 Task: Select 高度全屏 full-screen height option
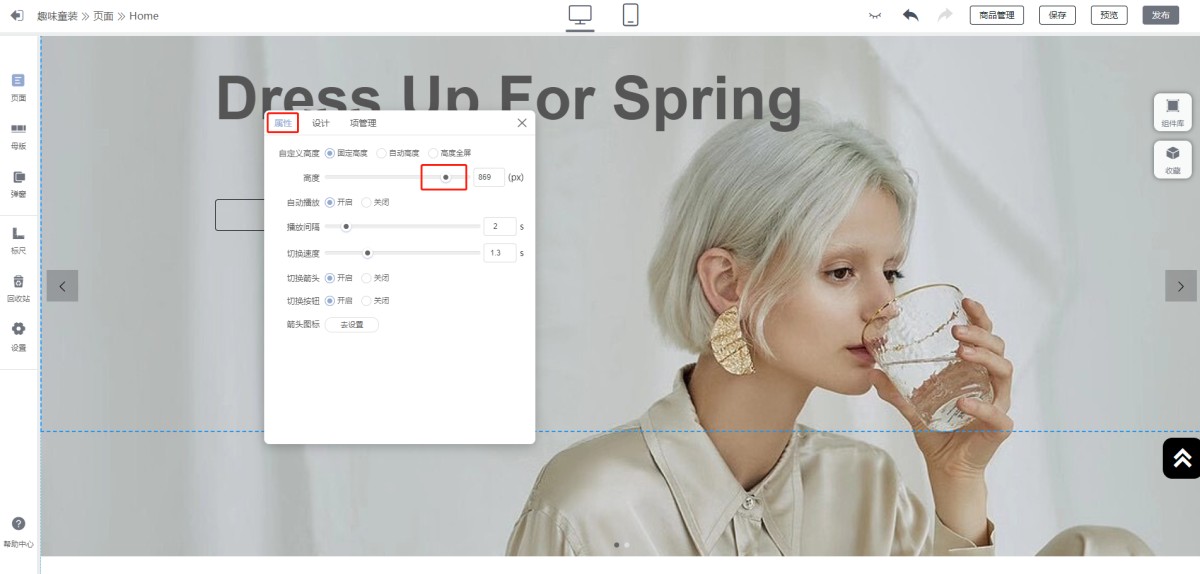click(x=433, y=153)
